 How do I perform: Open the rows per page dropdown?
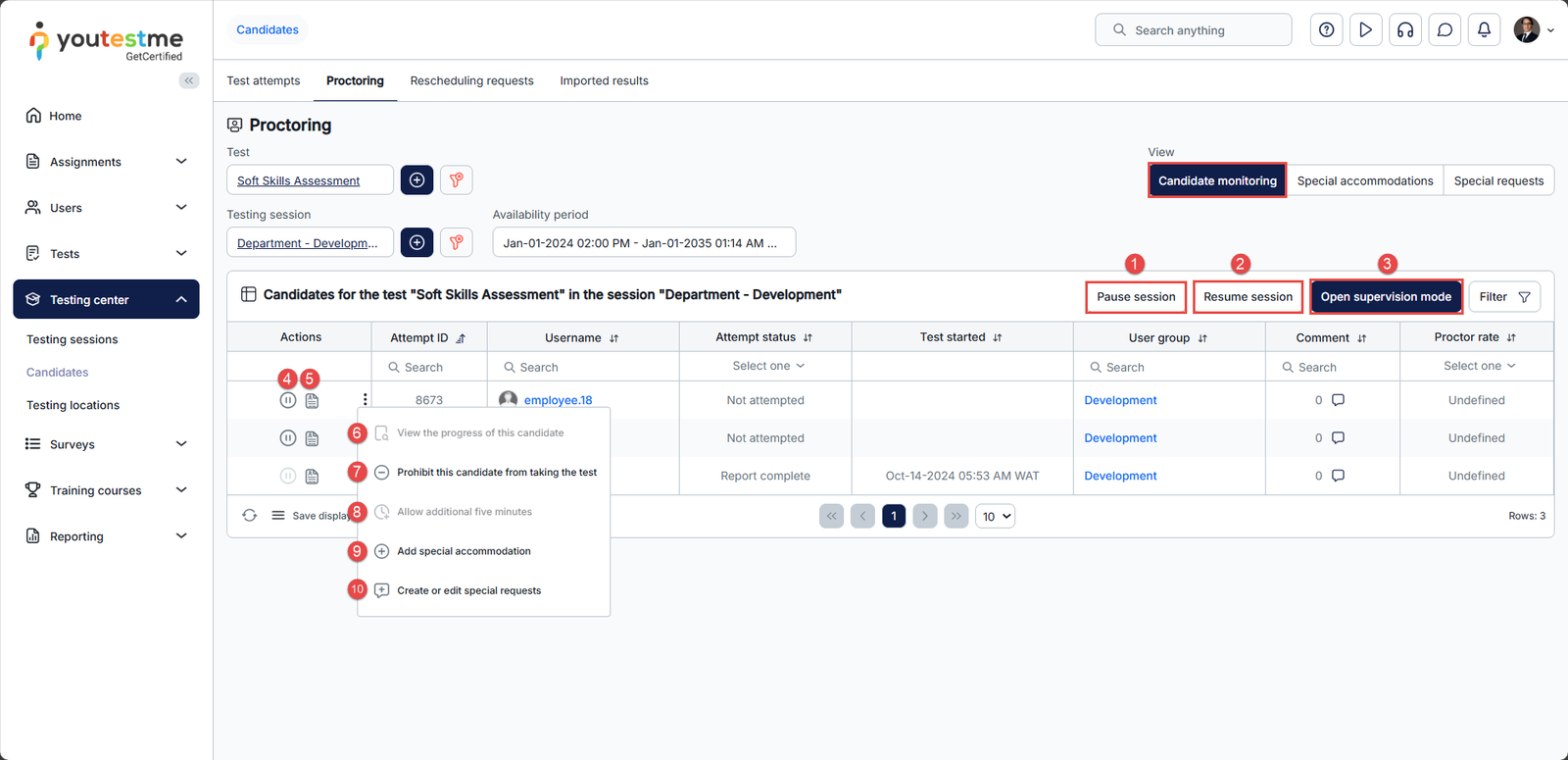pyautogui.click(x=996, y=517)
